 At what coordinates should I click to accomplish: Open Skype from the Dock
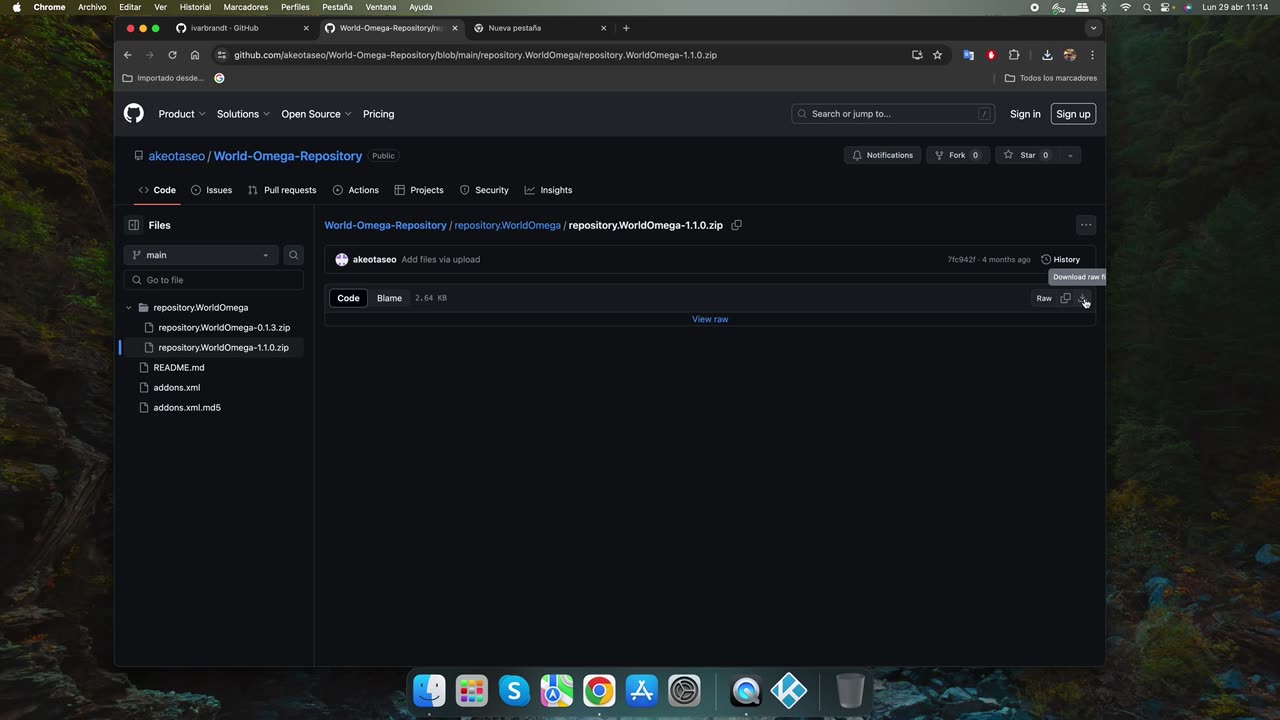(514, 691)
